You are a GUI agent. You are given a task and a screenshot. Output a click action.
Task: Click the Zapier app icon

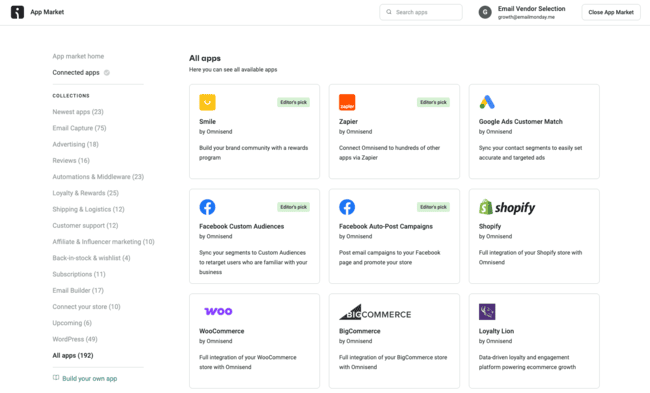[x=347, y=102]
